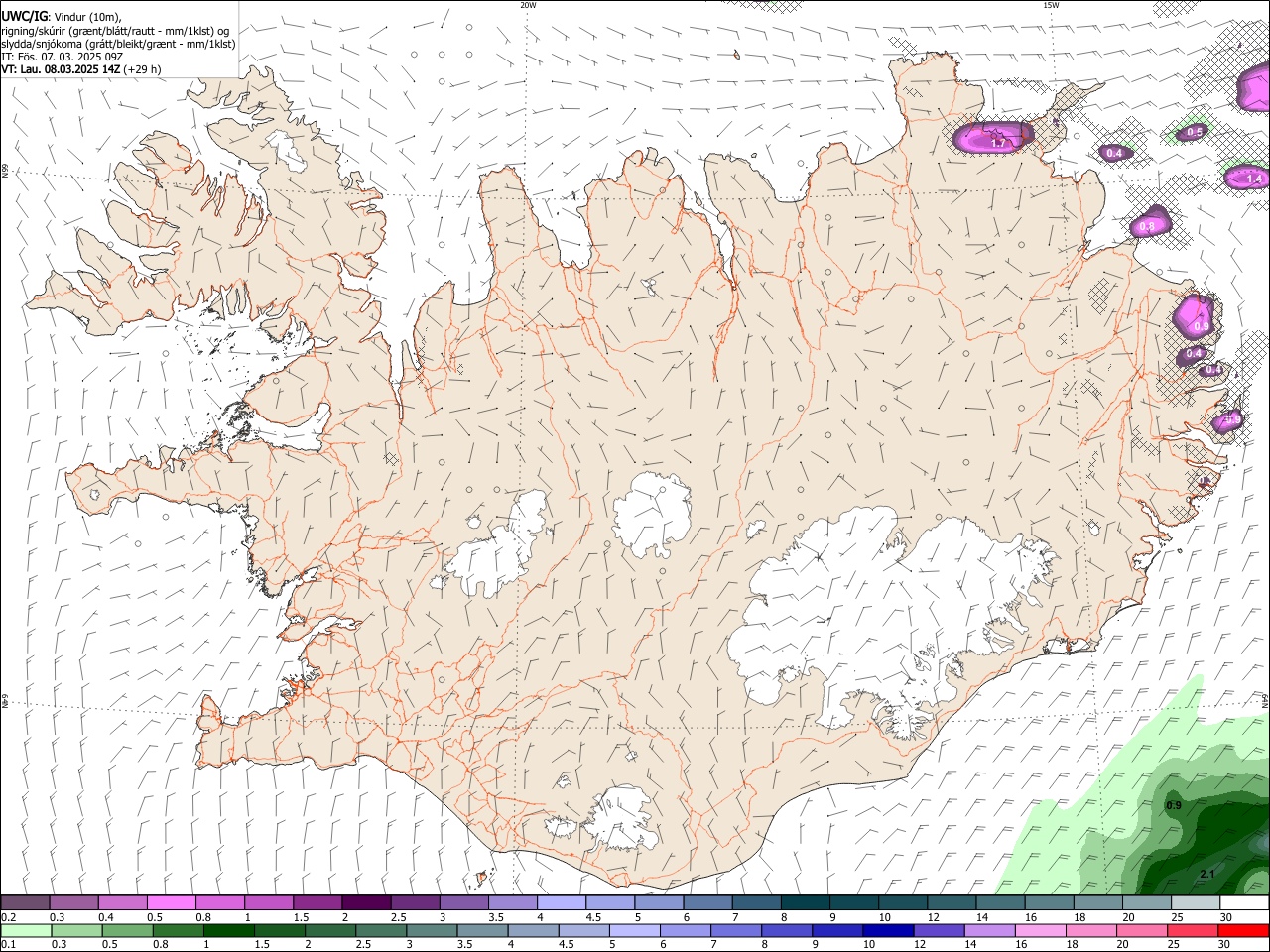Click the IT: Fös. 07. 03. 2025 09Z line
Image resolution: width=1270 pixels, height=952 pixels.
63,57
